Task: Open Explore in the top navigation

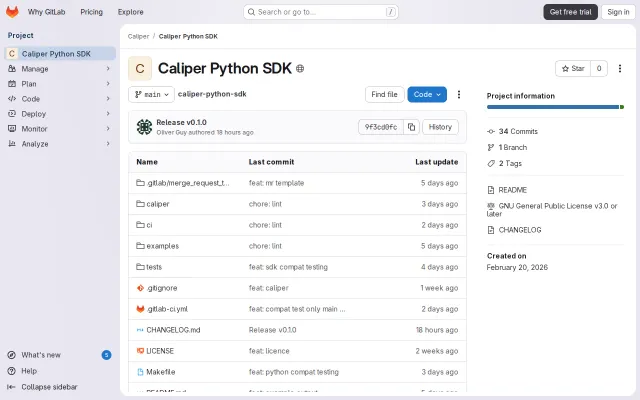Action: (131, 12)
